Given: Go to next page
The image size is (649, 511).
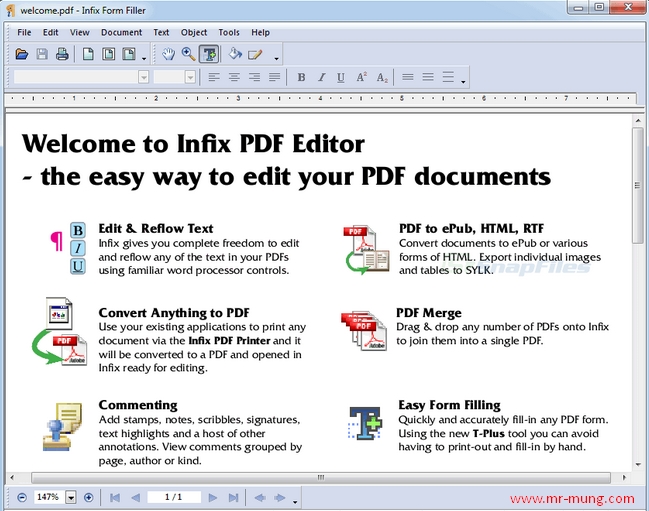Looking at the screenshot, I should click(213, 497).
